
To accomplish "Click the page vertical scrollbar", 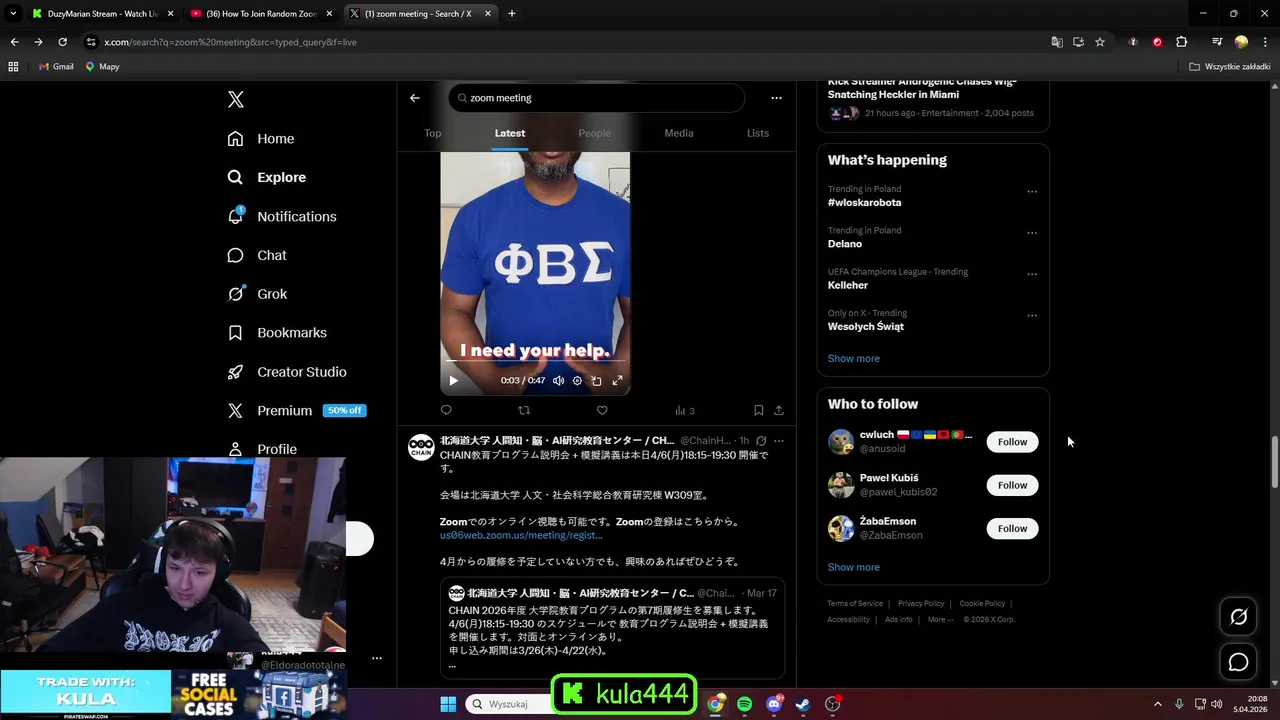I will 1274,460.
